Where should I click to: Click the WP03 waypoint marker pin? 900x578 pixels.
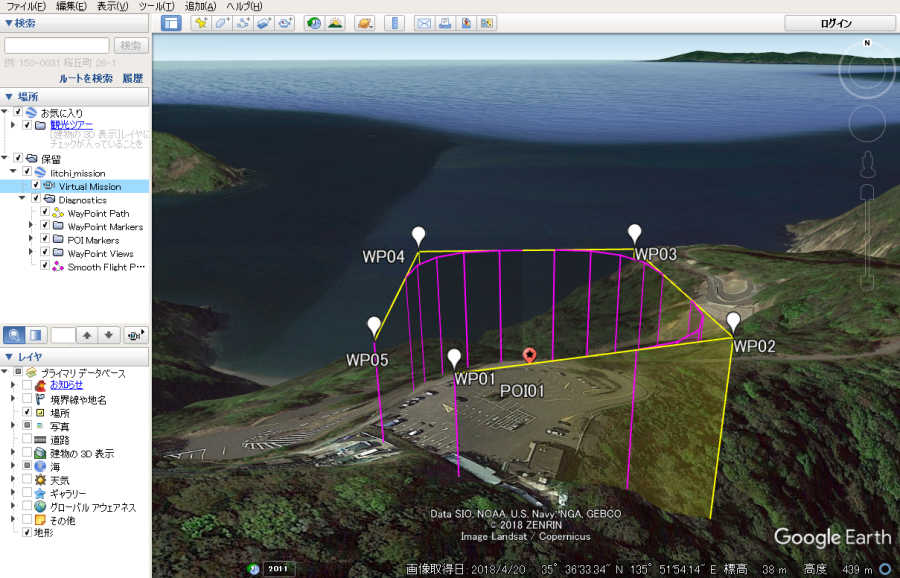(x=634, y=233)
